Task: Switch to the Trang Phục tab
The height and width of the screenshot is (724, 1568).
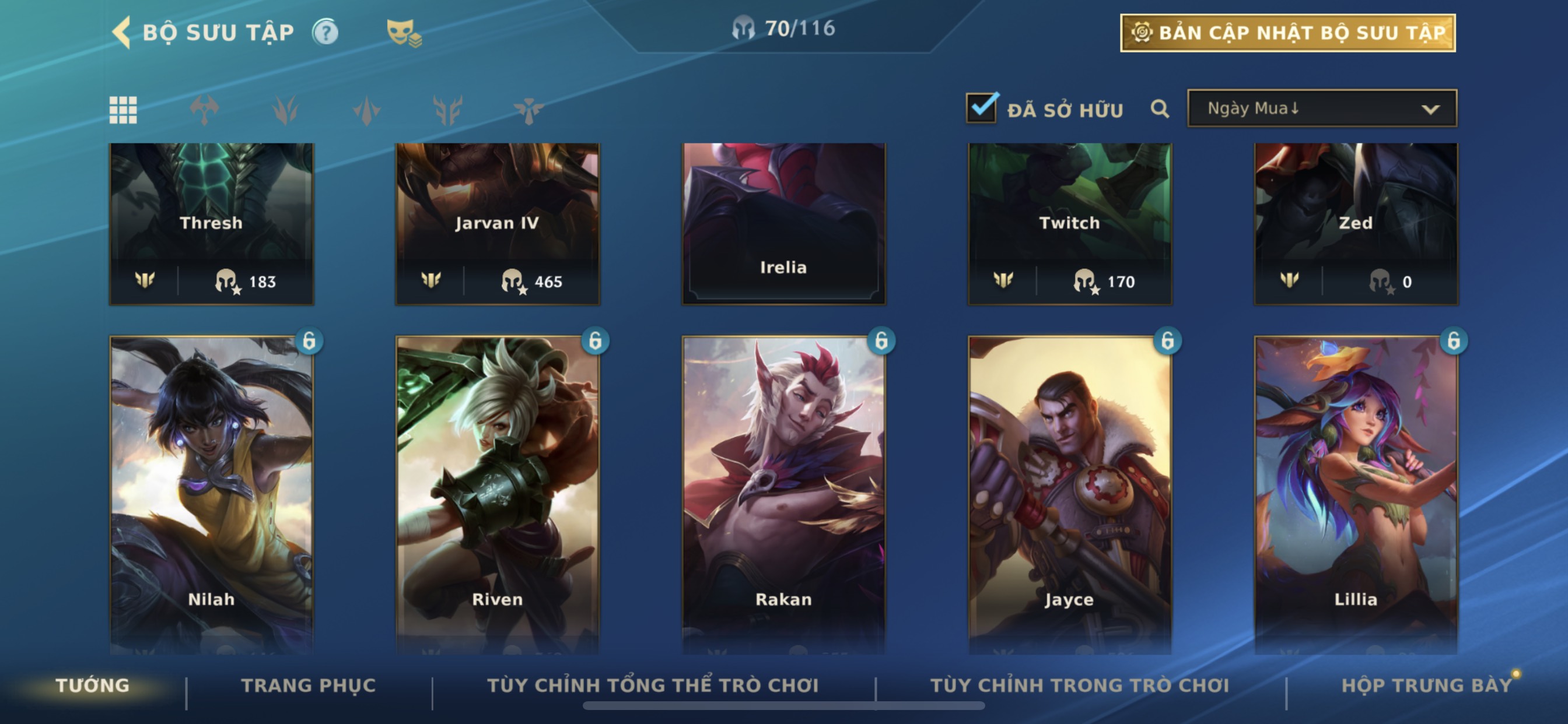Action: 309,686
